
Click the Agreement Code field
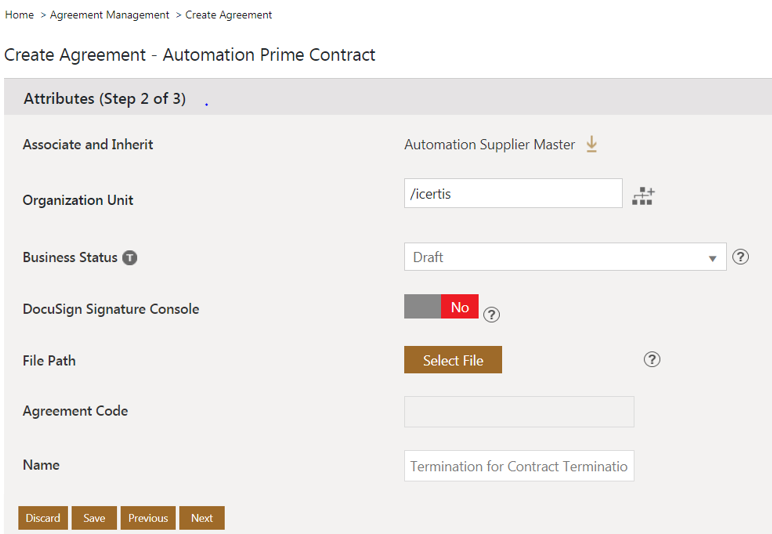[x=518, y=411]
